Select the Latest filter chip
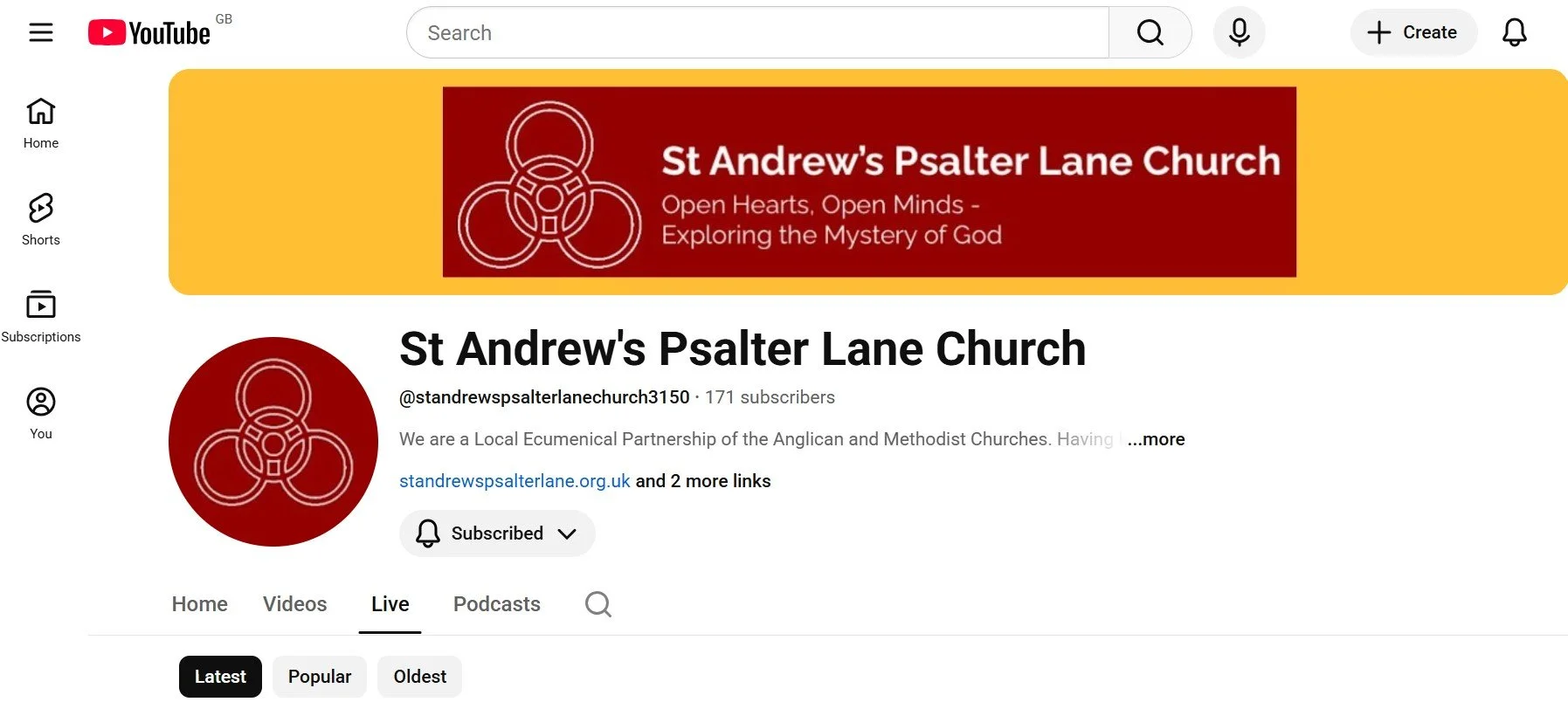The image size is (1568, 702). coord(220,677)
